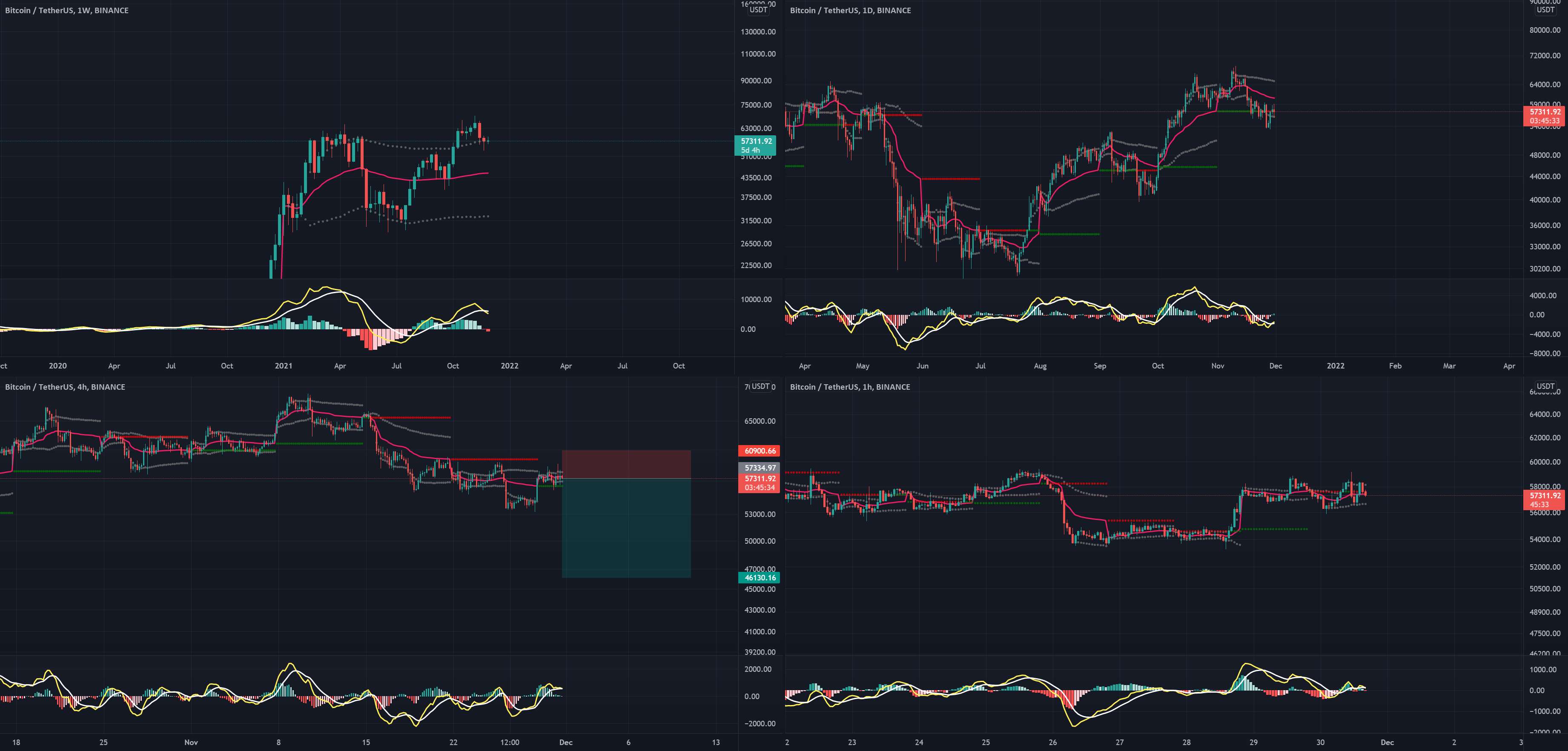Image resolution: width=1568 pixels, height=751 pixels.
Task: Click the 46130.16 target price label
Action: click(x=759, y=577)
